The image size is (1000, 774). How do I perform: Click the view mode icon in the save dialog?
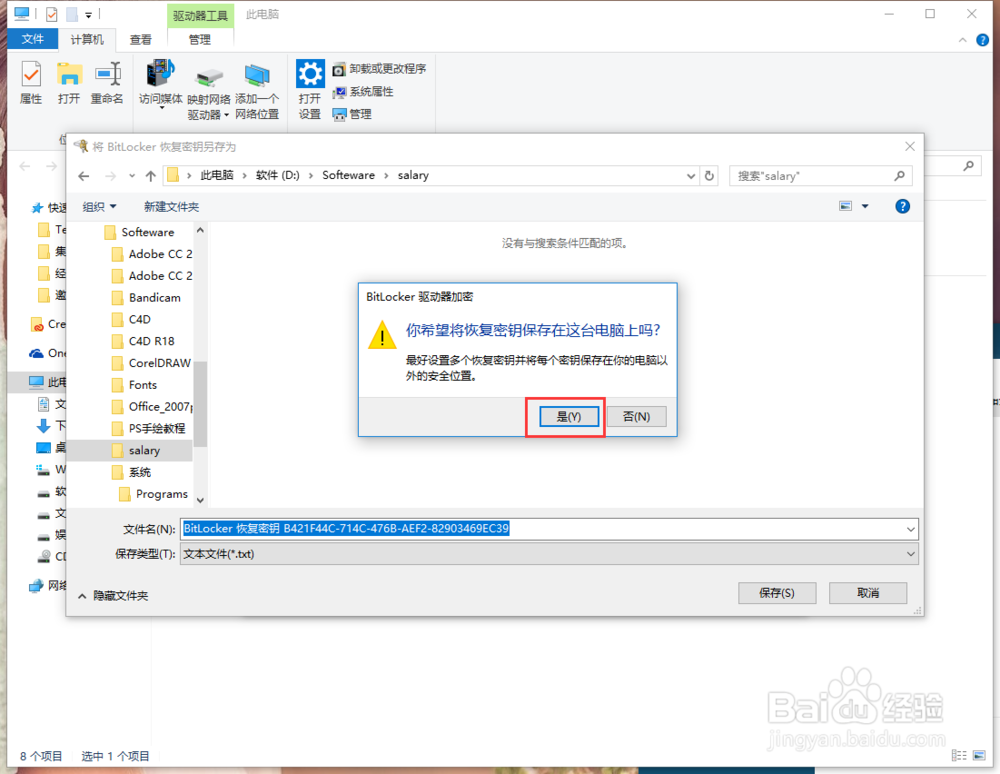point(846,206)
